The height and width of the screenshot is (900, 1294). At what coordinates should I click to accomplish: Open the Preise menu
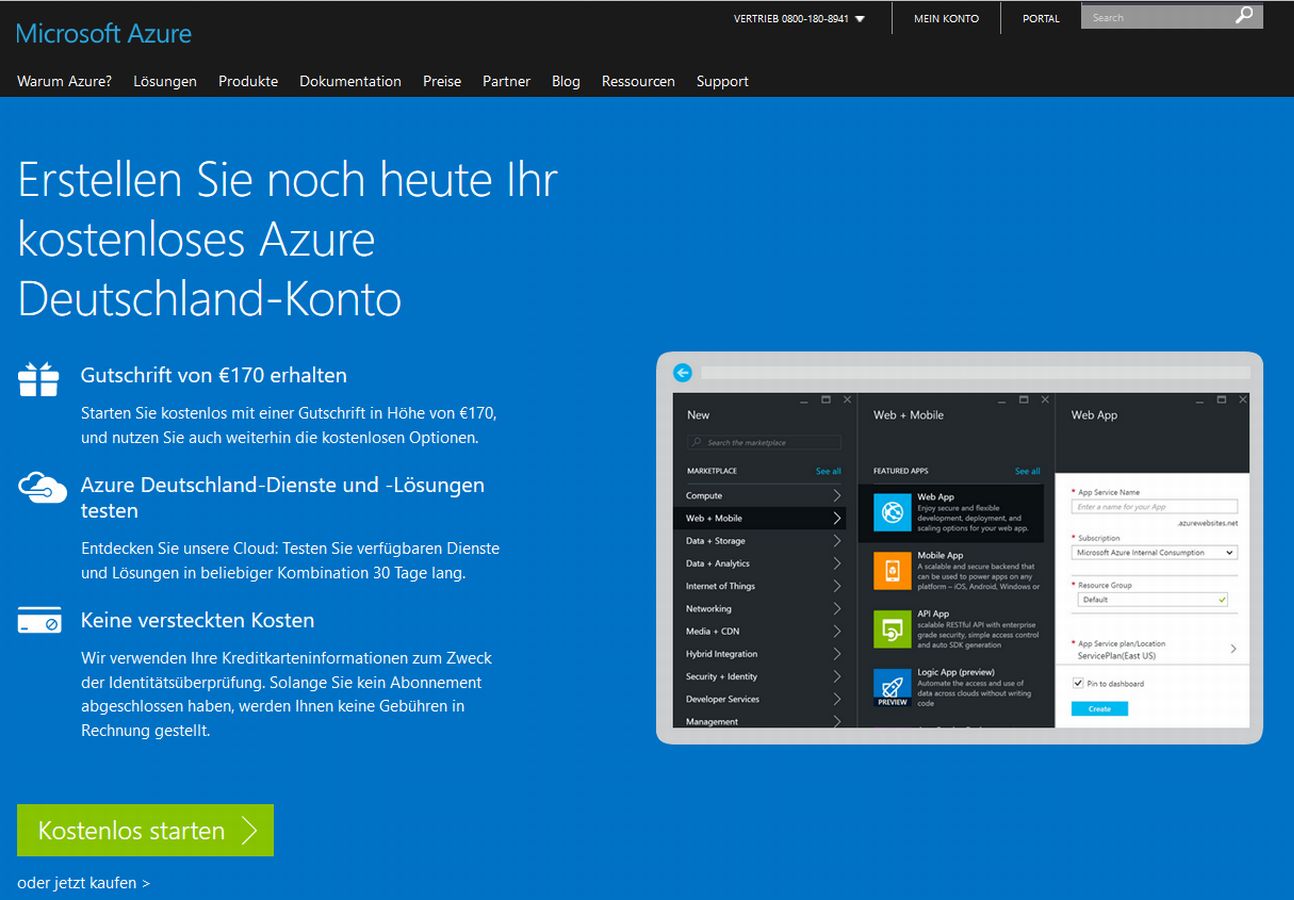pos(442,81)
